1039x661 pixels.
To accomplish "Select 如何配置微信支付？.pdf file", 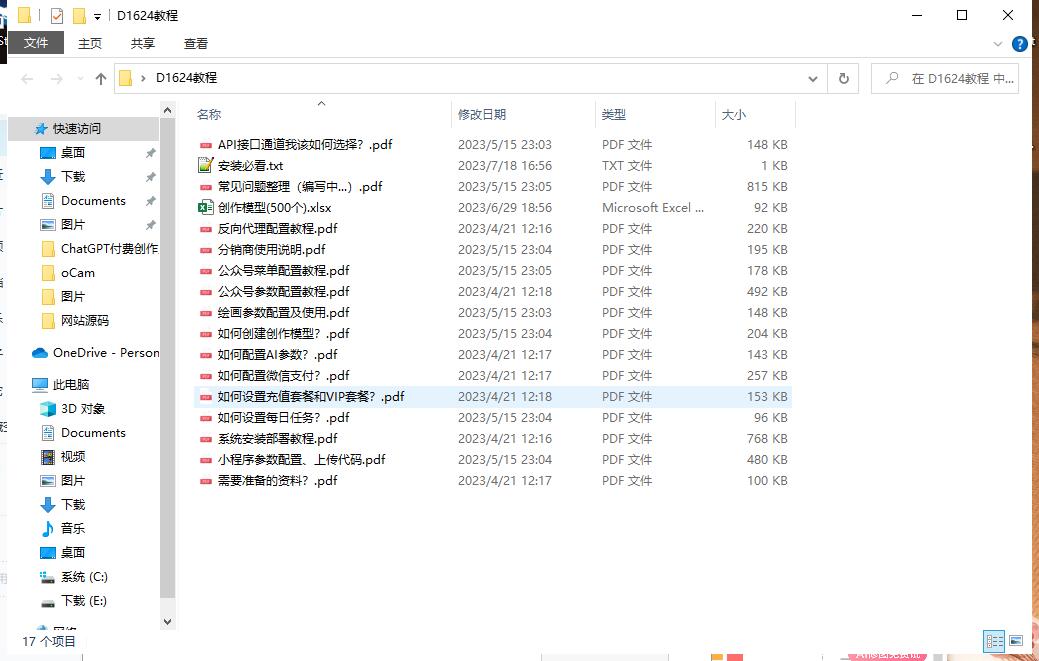I will pos(284,376).
